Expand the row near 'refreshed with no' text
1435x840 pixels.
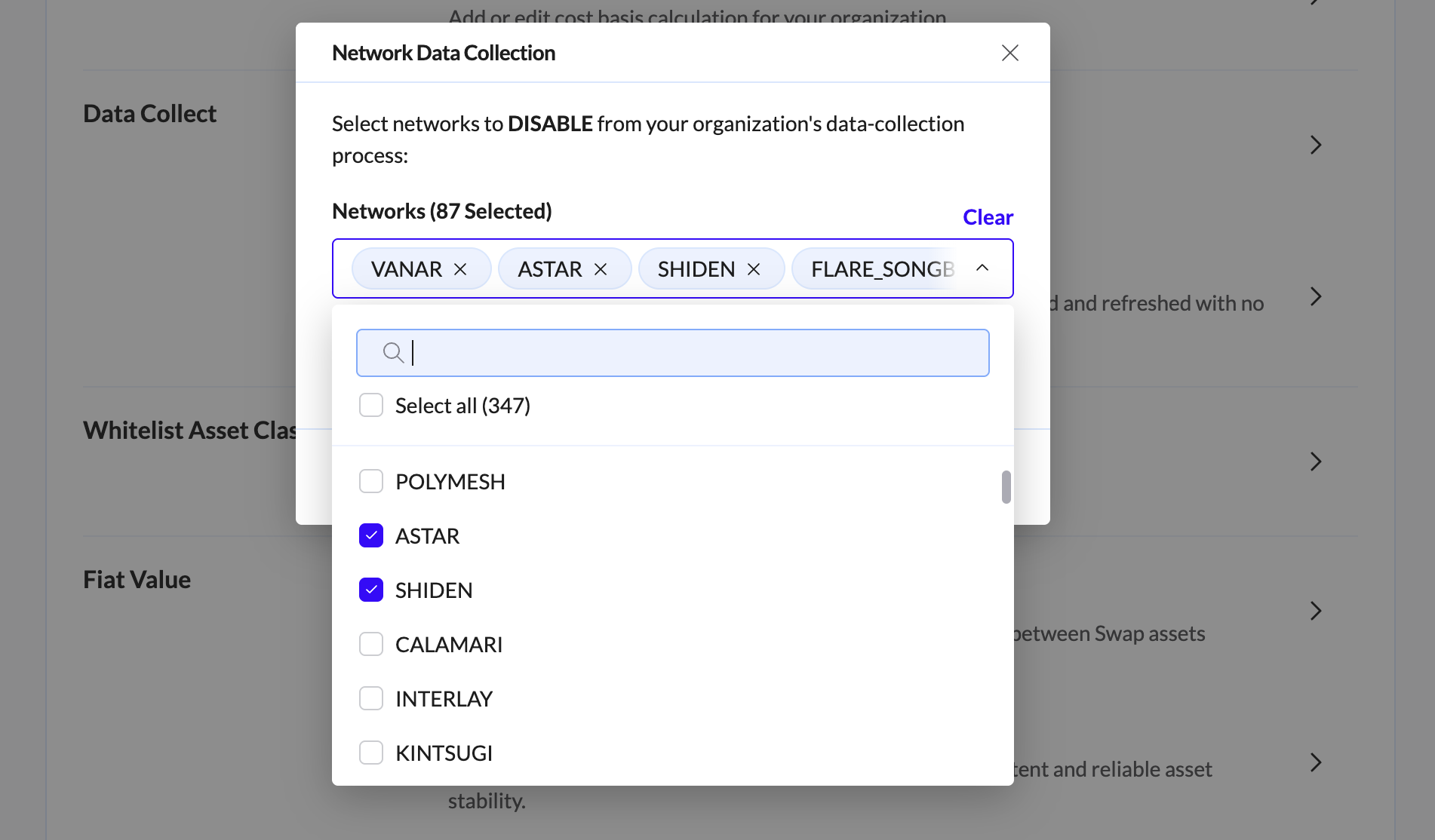1316,296
